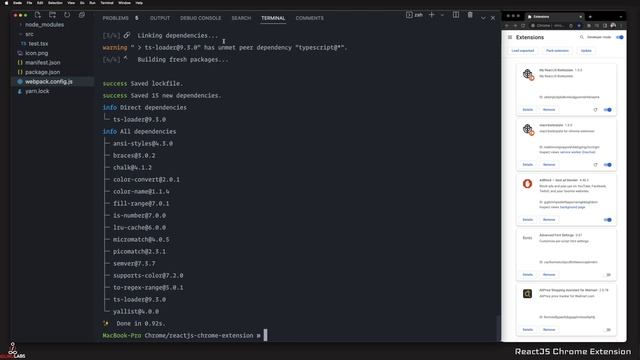Click the Walmart shopping assistant extension icon
The width and height of the screenshot is (640, 360).
click(527, 293)
